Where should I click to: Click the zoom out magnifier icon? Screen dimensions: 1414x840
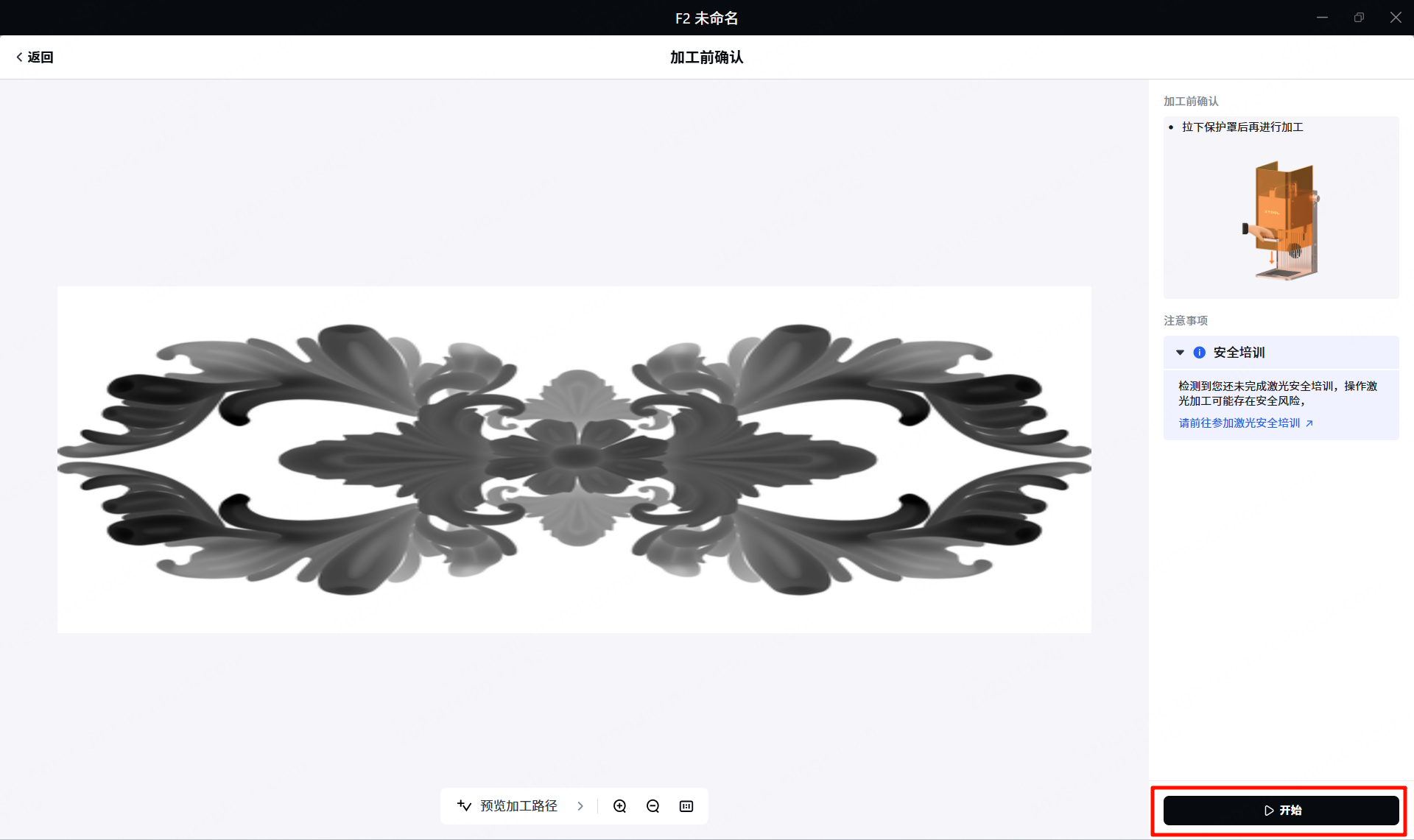(x=653, y=806)
